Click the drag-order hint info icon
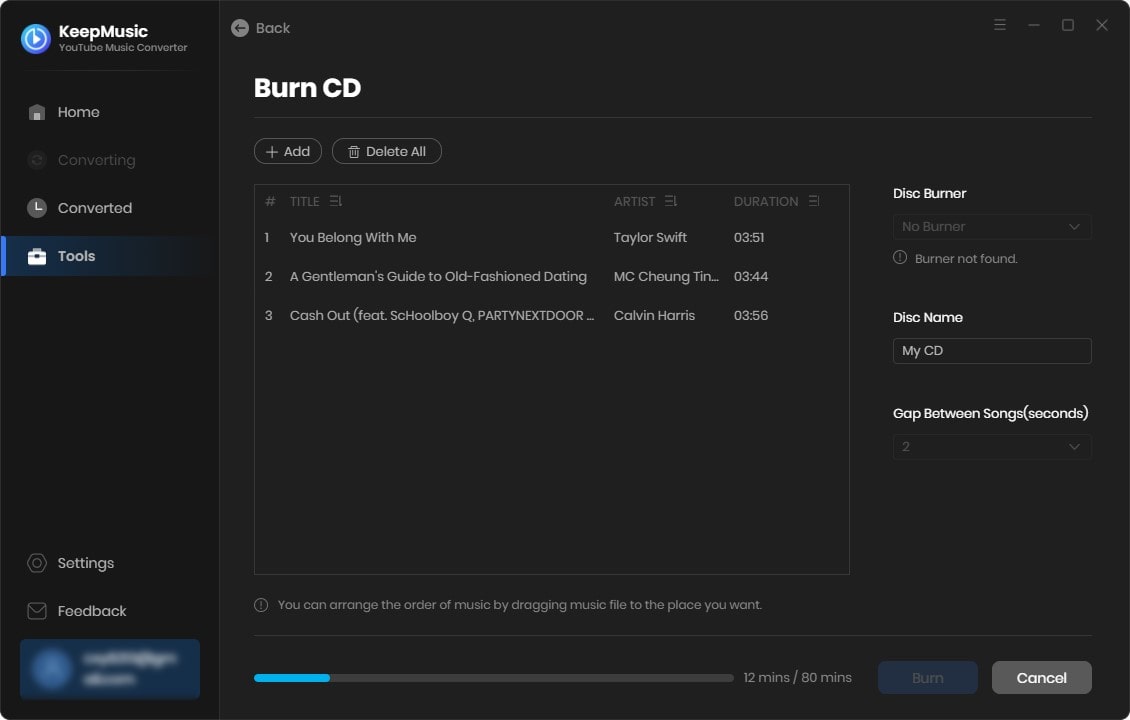Screen dimensions: 1130x720 tap(261, 605)
